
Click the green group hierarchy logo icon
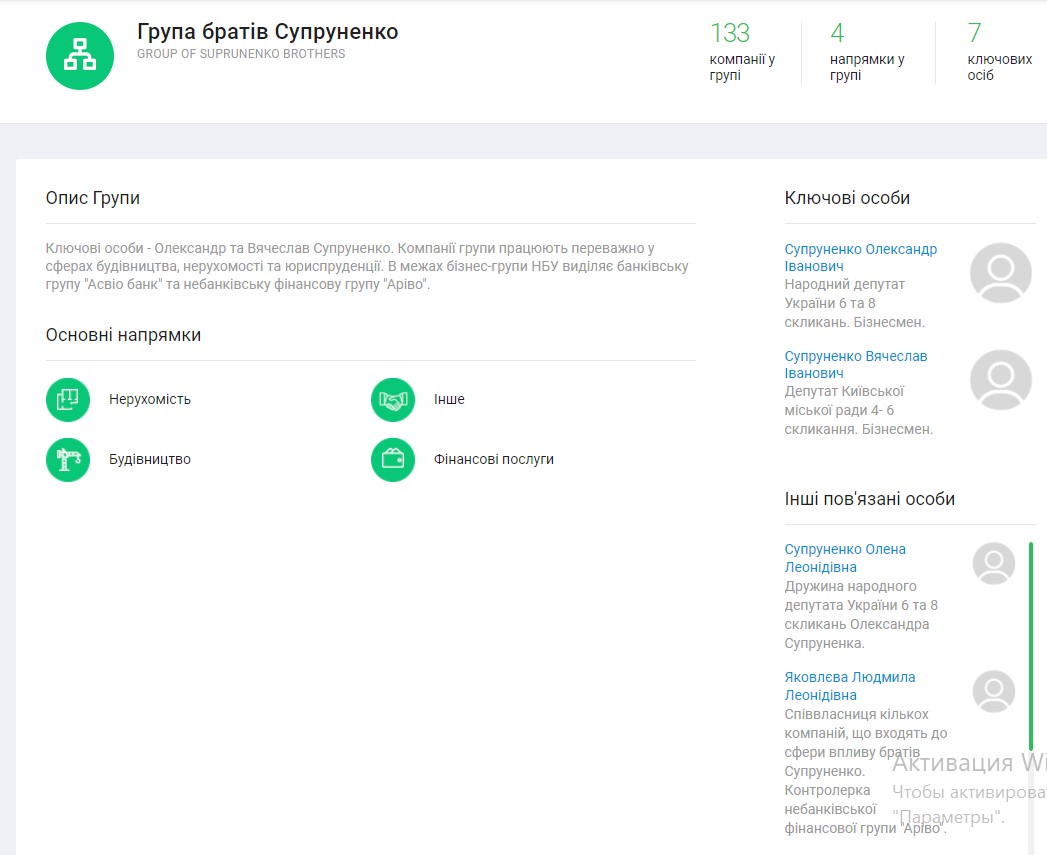click(80, 56)
